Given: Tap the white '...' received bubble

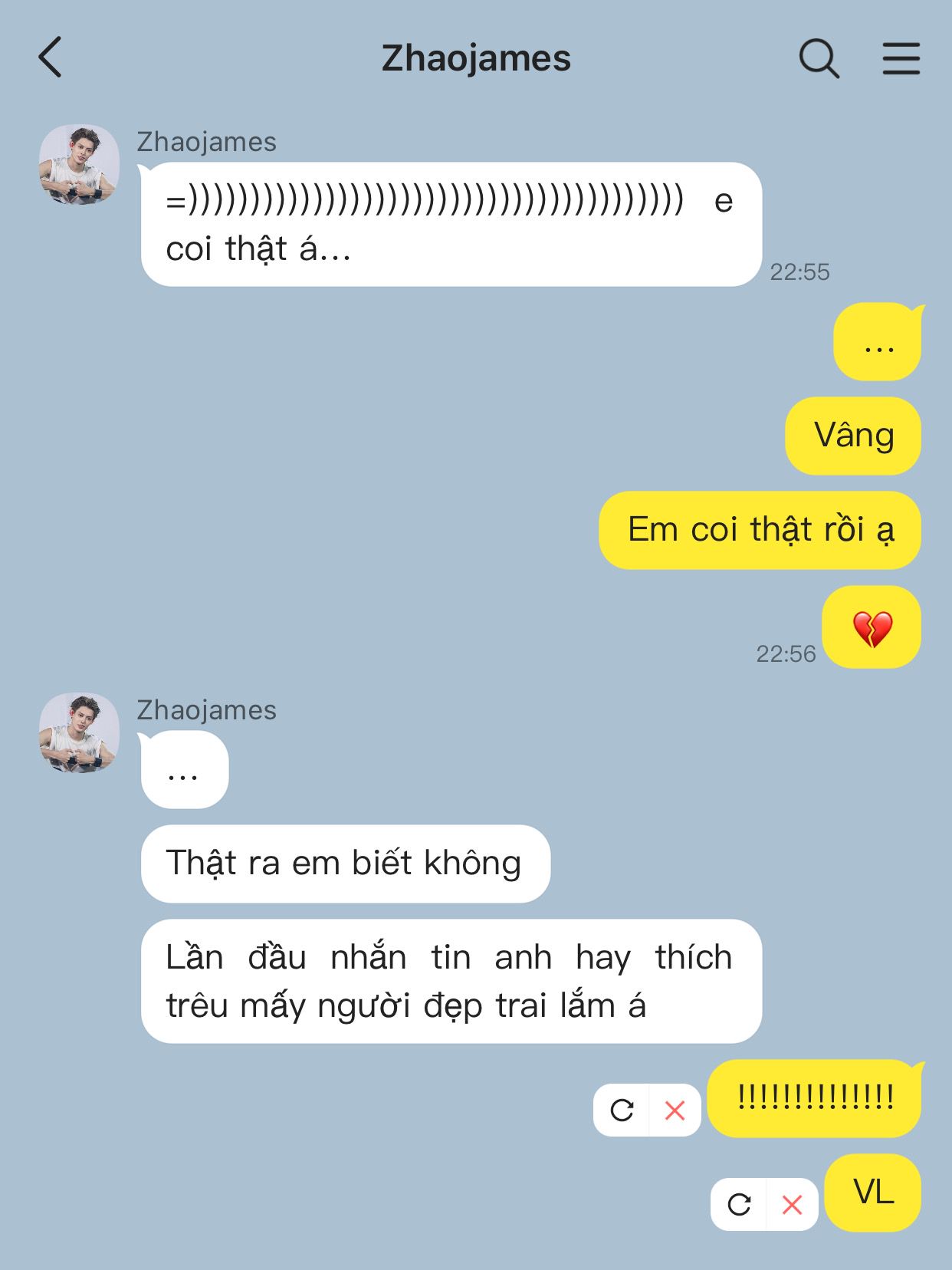Looking at the screenshot, I should [x=184, y=769].
